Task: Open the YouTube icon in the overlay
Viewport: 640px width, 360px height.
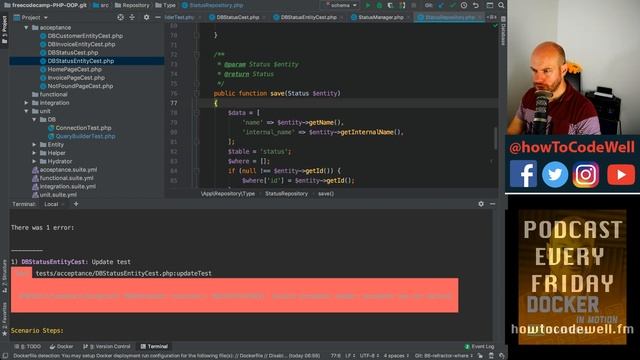Action: click(621, 175)
